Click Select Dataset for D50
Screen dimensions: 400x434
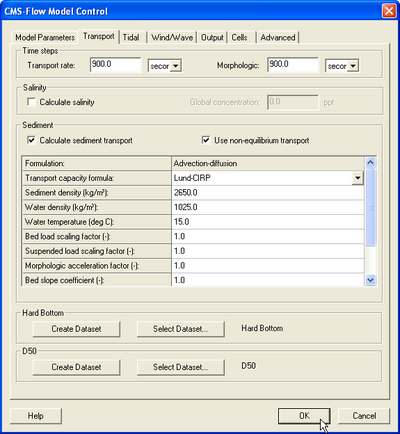pyautogui.click(x=180, y=367)
